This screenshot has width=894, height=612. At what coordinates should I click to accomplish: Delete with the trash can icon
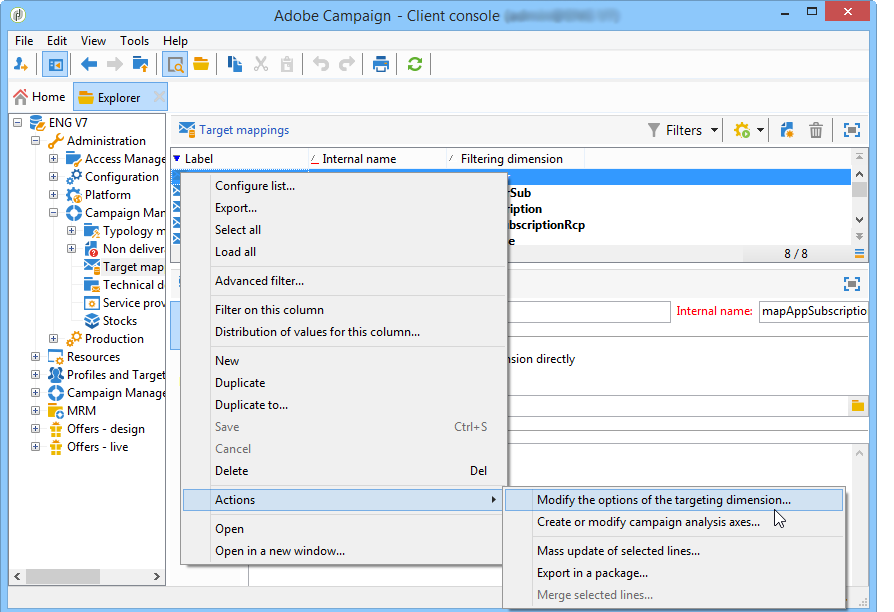click(x=816, y=130)
